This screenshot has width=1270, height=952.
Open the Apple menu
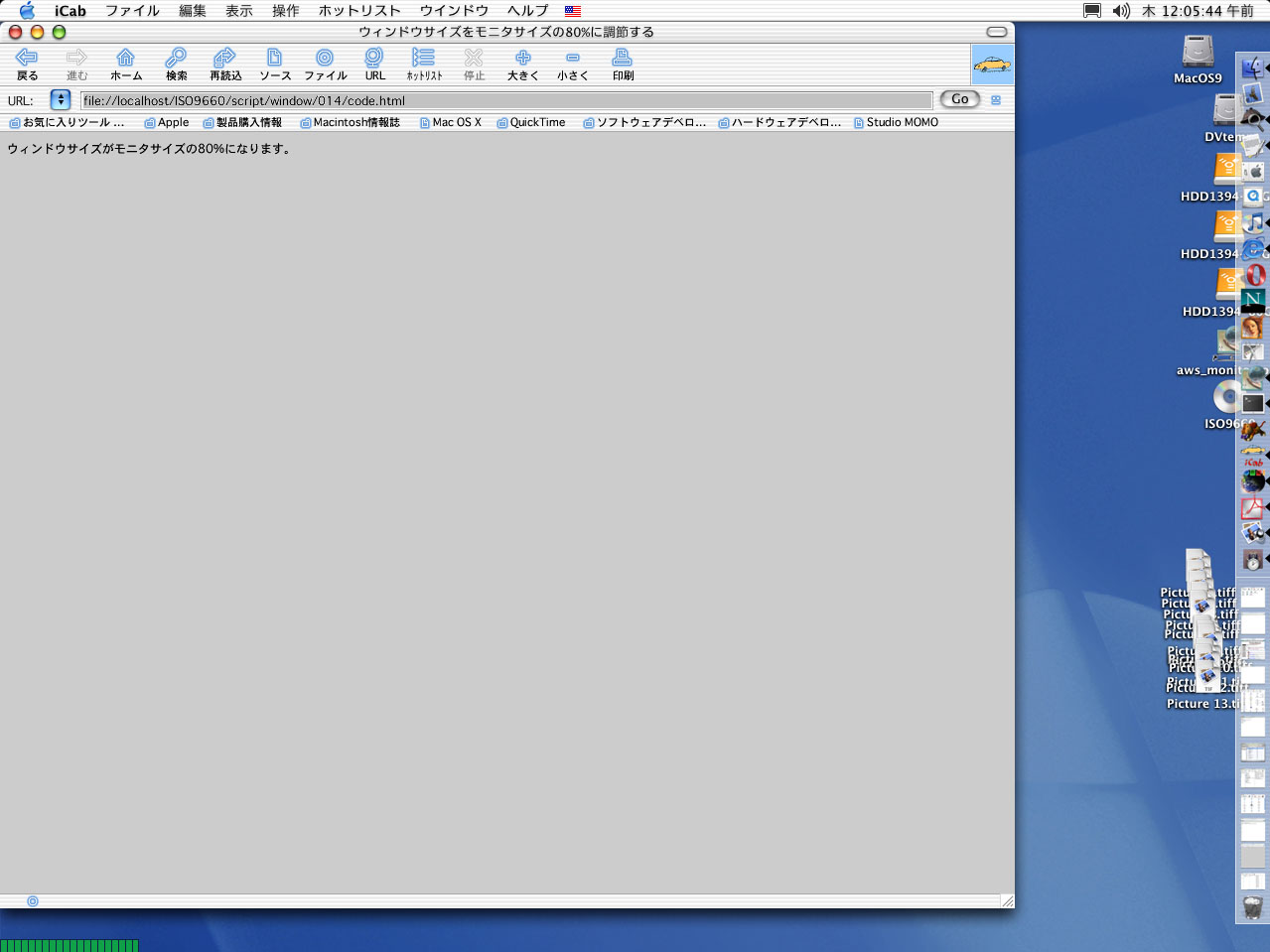pos(27,11)
